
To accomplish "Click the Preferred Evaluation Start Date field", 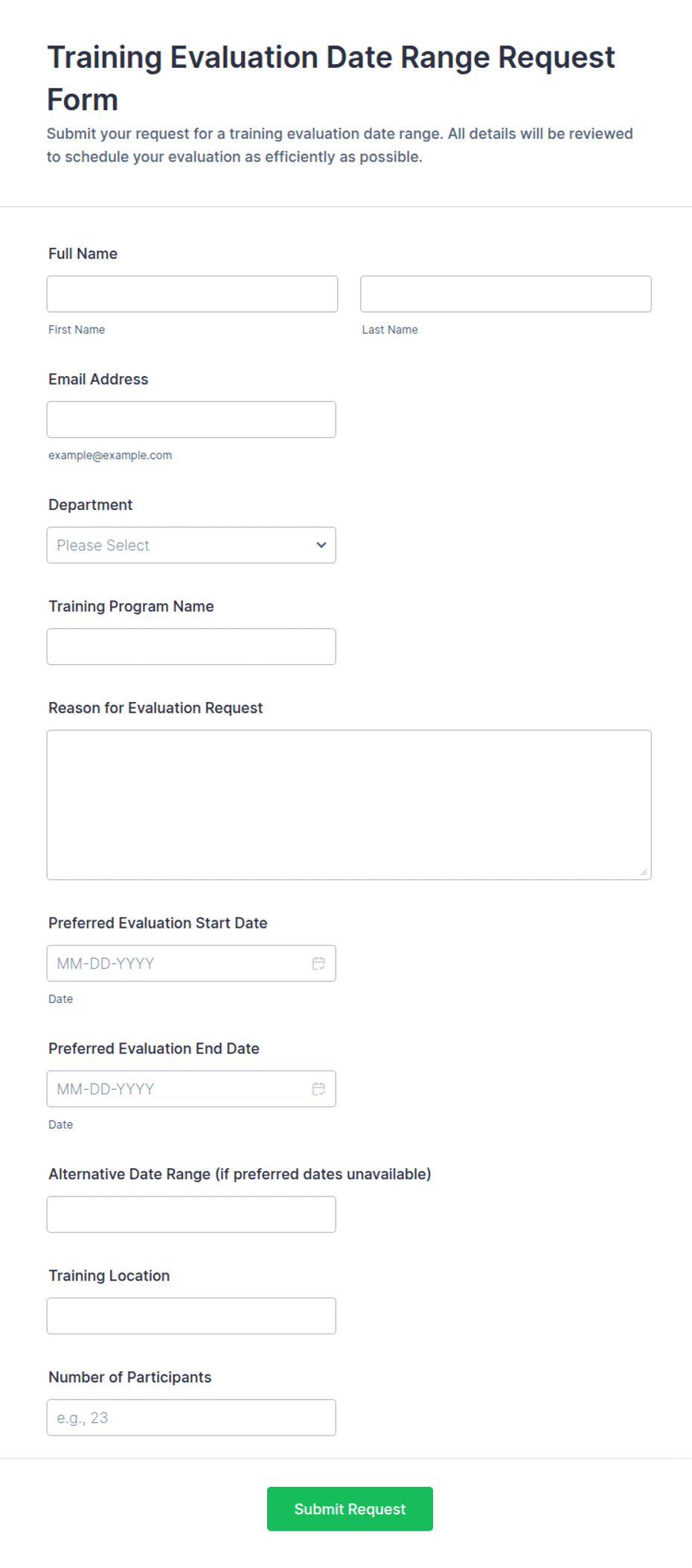I will 191,963.
